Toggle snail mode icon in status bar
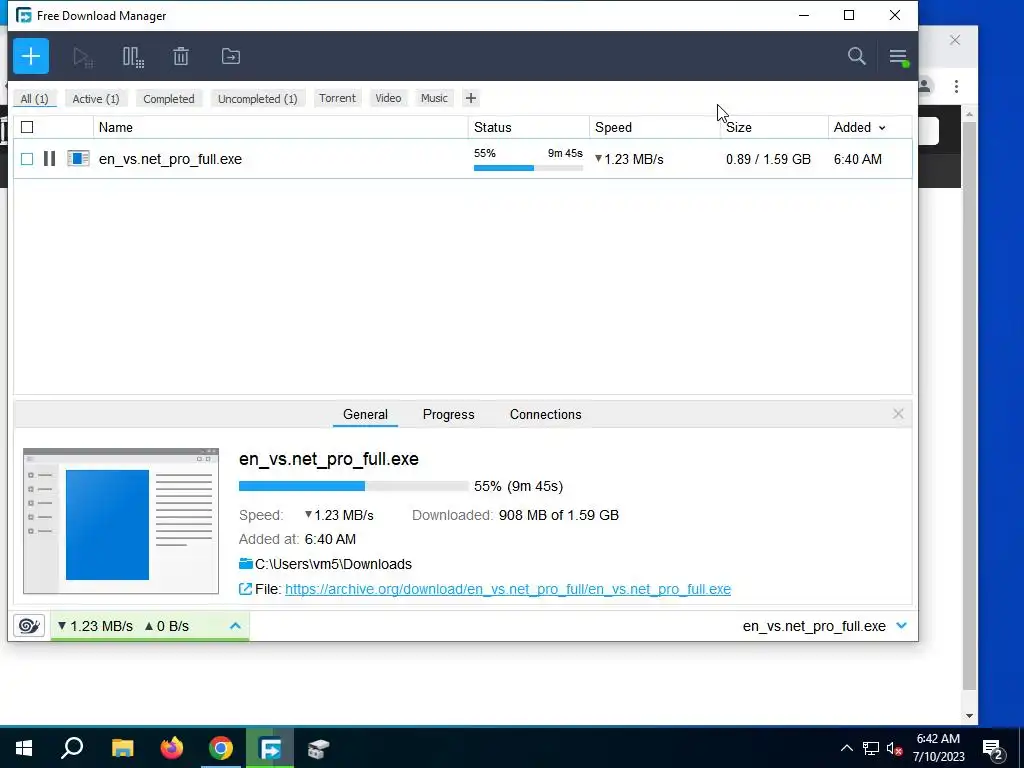The height and width of the screenshot is (768, 1024). coord(29,626)
